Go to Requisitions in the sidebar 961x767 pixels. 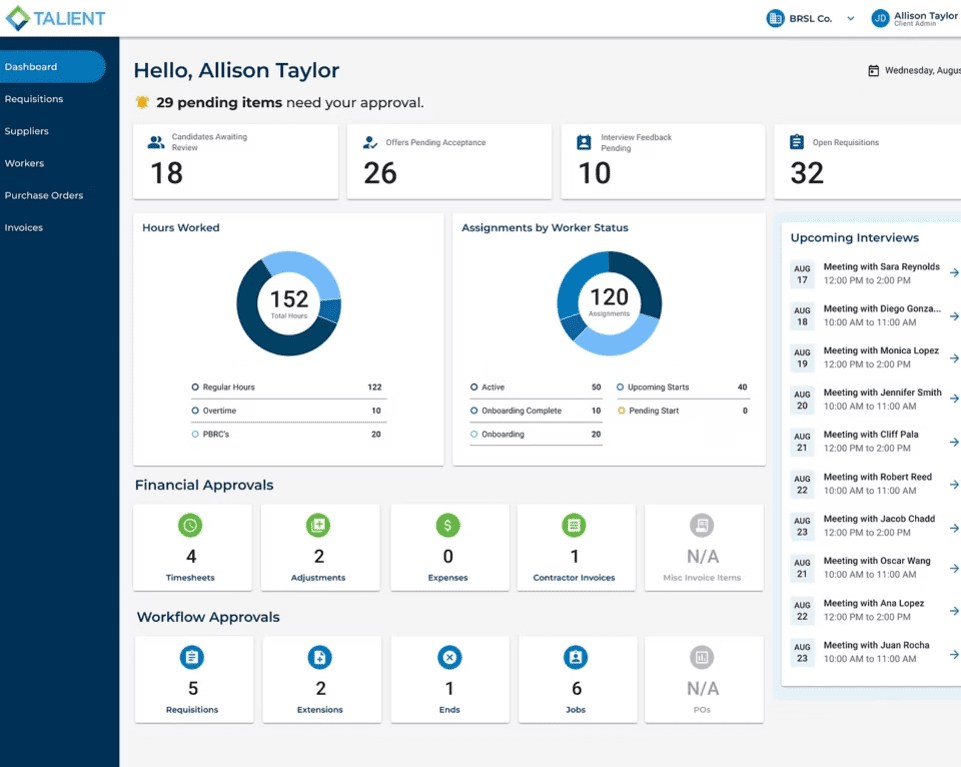(x=34, y=99)
